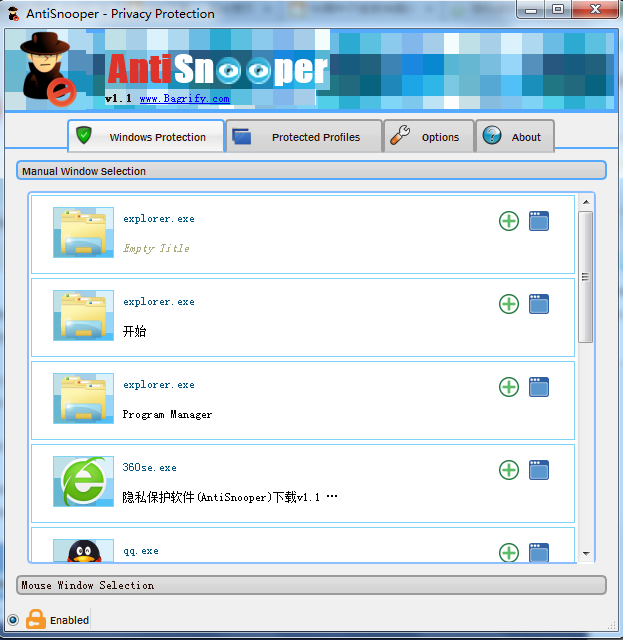Toggle the Enabled lock status icon
The image size is (623, 640).
point(36,620)
